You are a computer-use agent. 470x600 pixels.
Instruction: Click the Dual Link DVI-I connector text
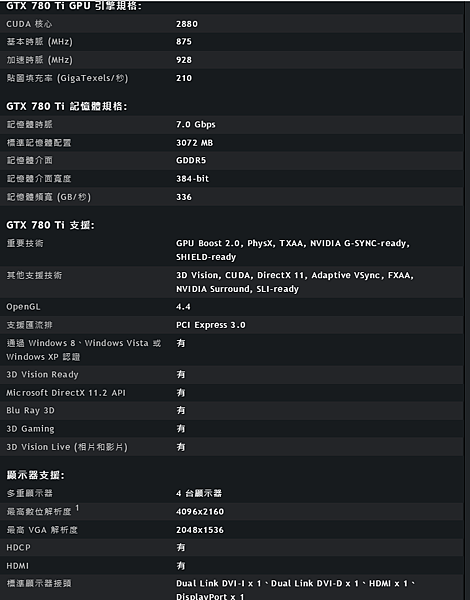tap(219, 584)
